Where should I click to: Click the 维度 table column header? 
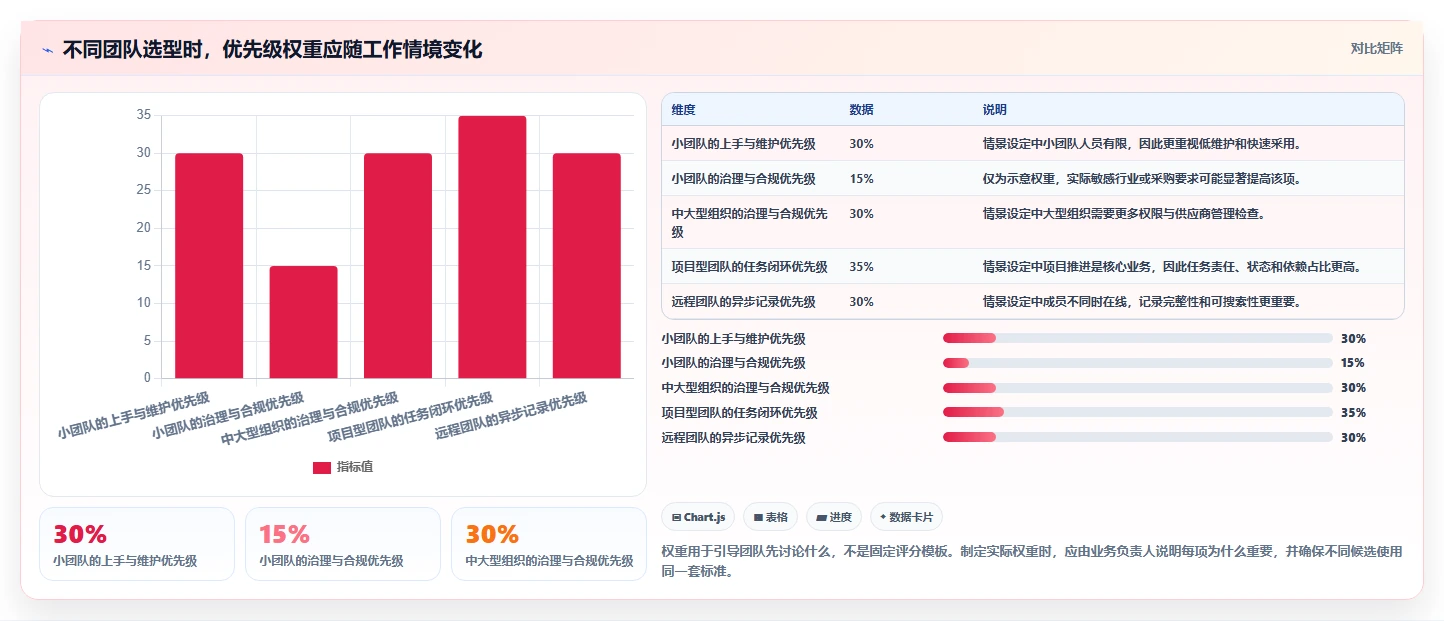tap(684, 109)
